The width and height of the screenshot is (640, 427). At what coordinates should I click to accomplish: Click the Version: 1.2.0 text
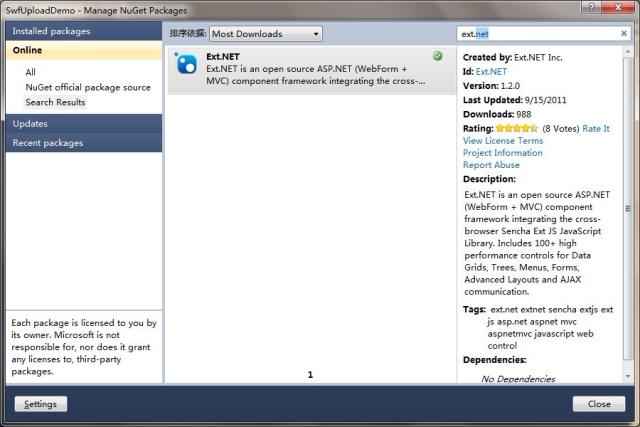[491, 86]
